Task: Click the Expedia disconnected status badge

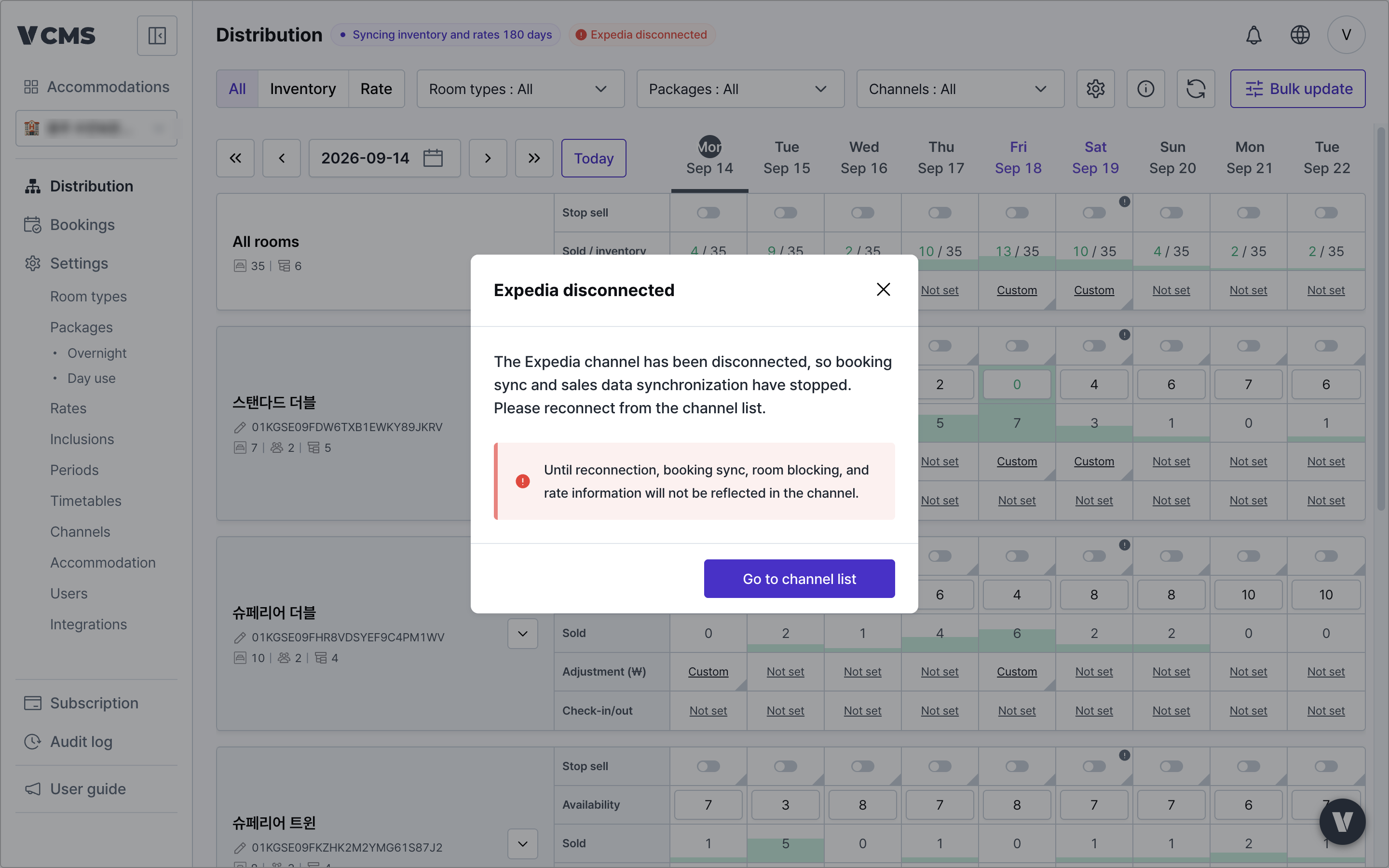Action: click(642, 35)
